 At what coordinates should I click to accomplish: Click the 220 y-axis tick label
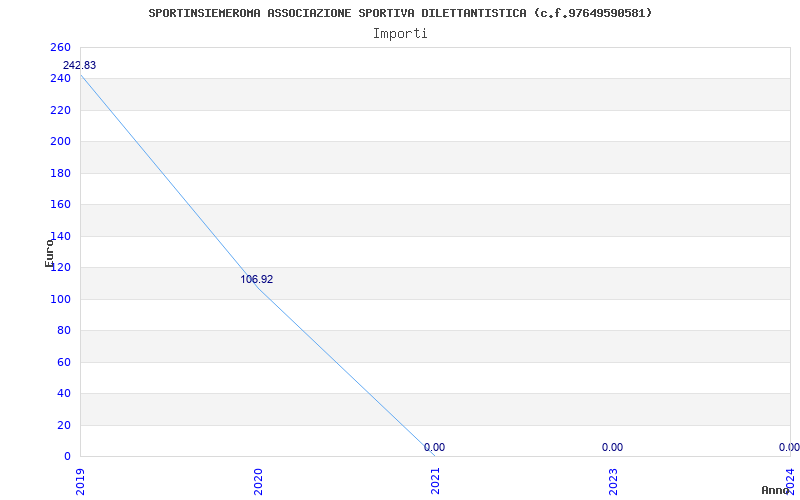point(60,110)
